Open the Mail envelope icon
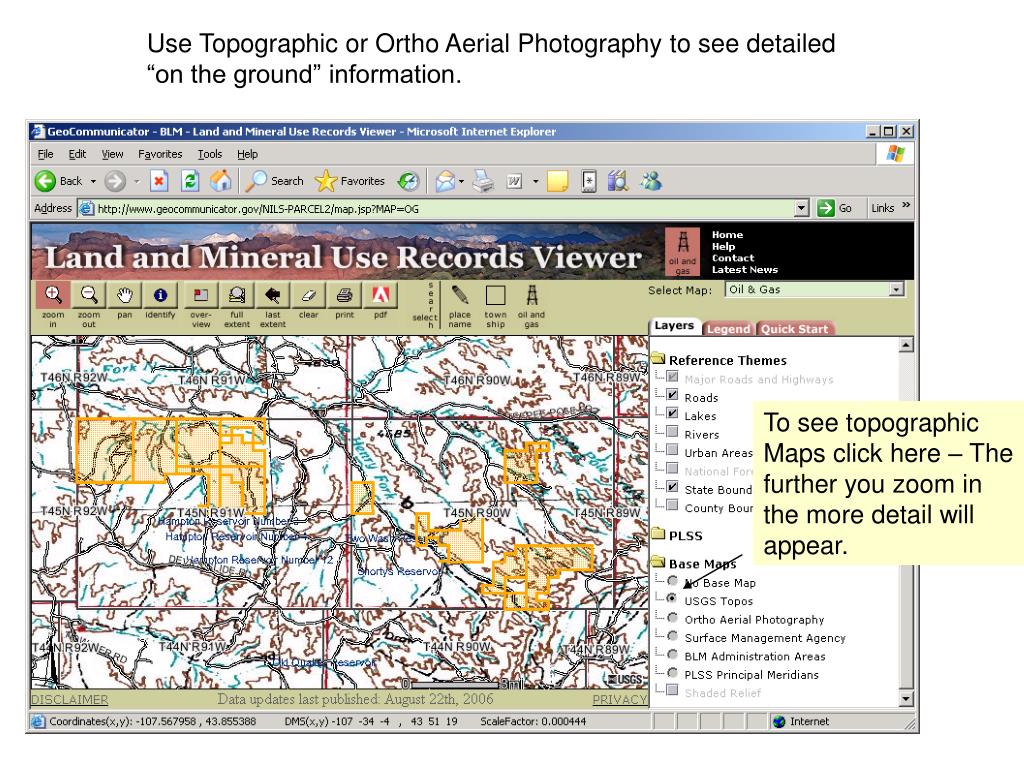 coord(445,181)
